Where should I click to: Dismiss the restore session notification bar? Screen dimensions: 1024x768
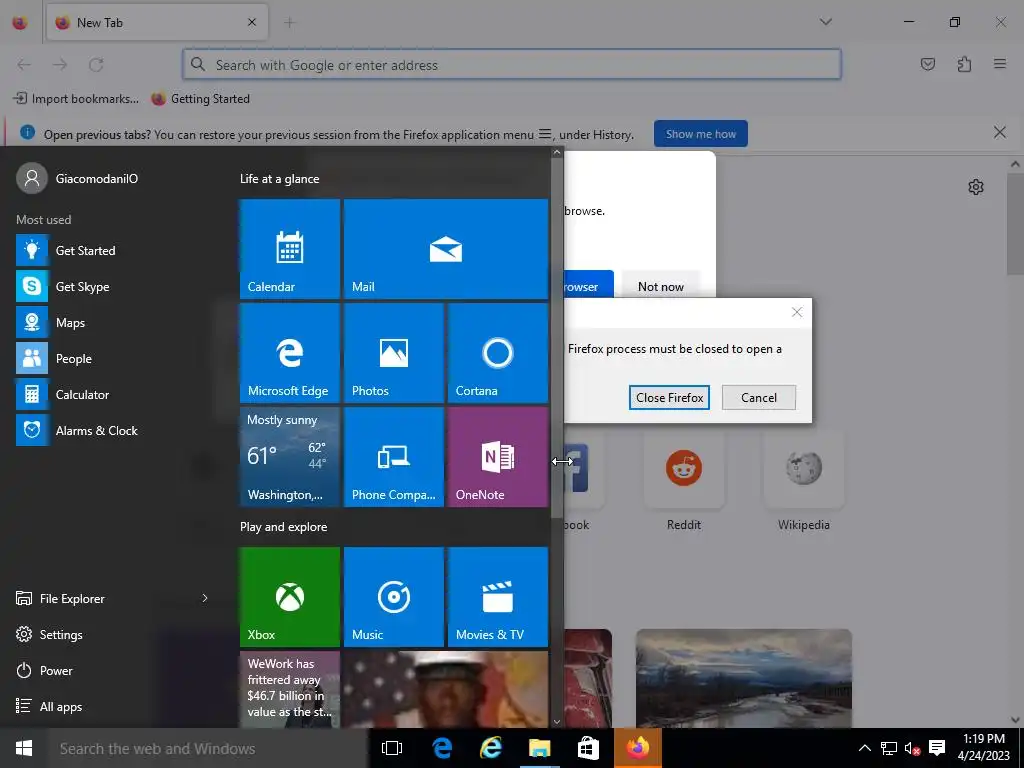point(999,133)
